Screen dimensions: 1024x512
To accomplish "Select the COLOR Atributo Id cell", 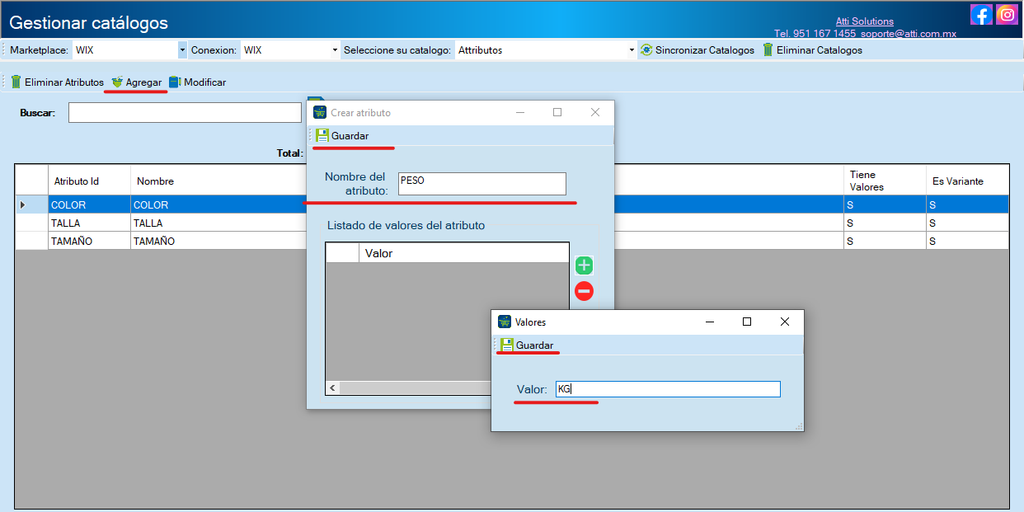I will pos(89,204).
